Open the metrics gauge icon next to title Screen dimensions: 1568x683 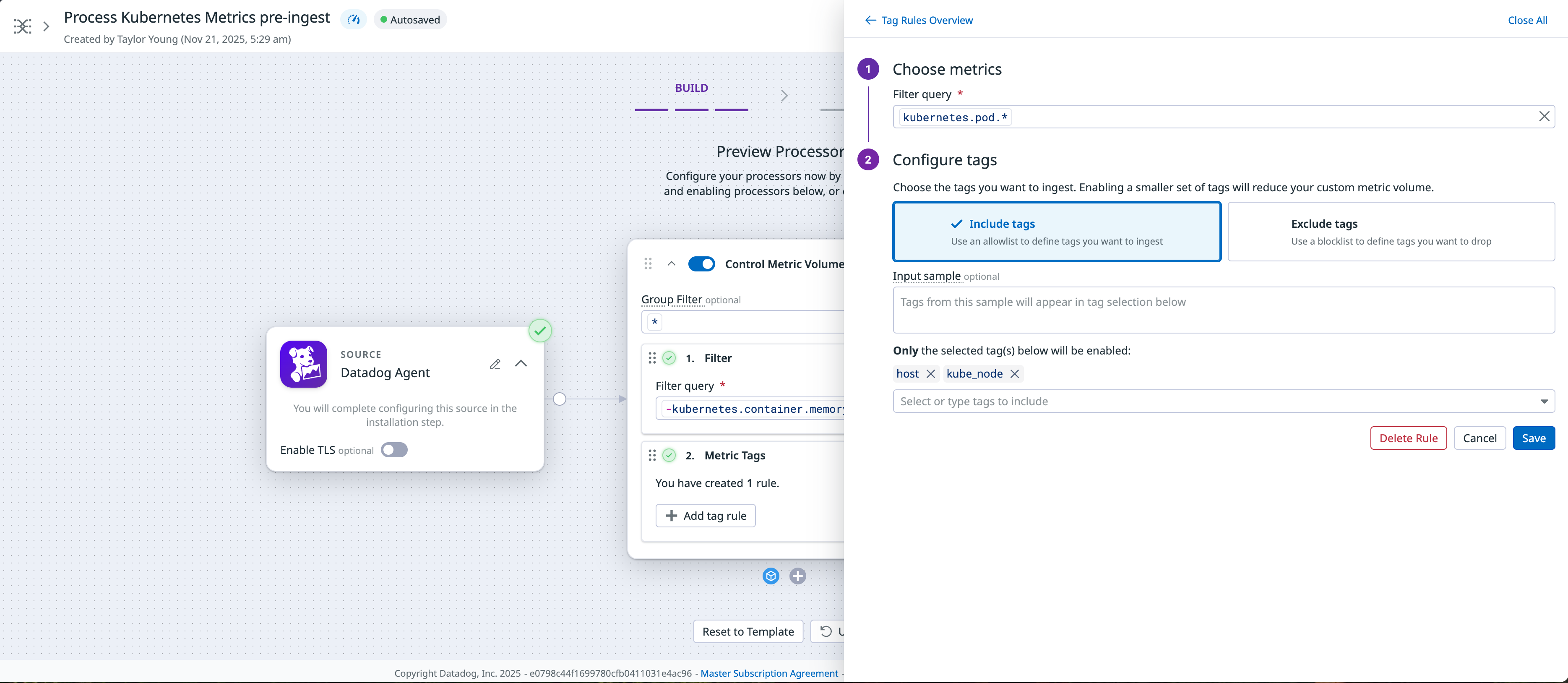click(353, 19)
